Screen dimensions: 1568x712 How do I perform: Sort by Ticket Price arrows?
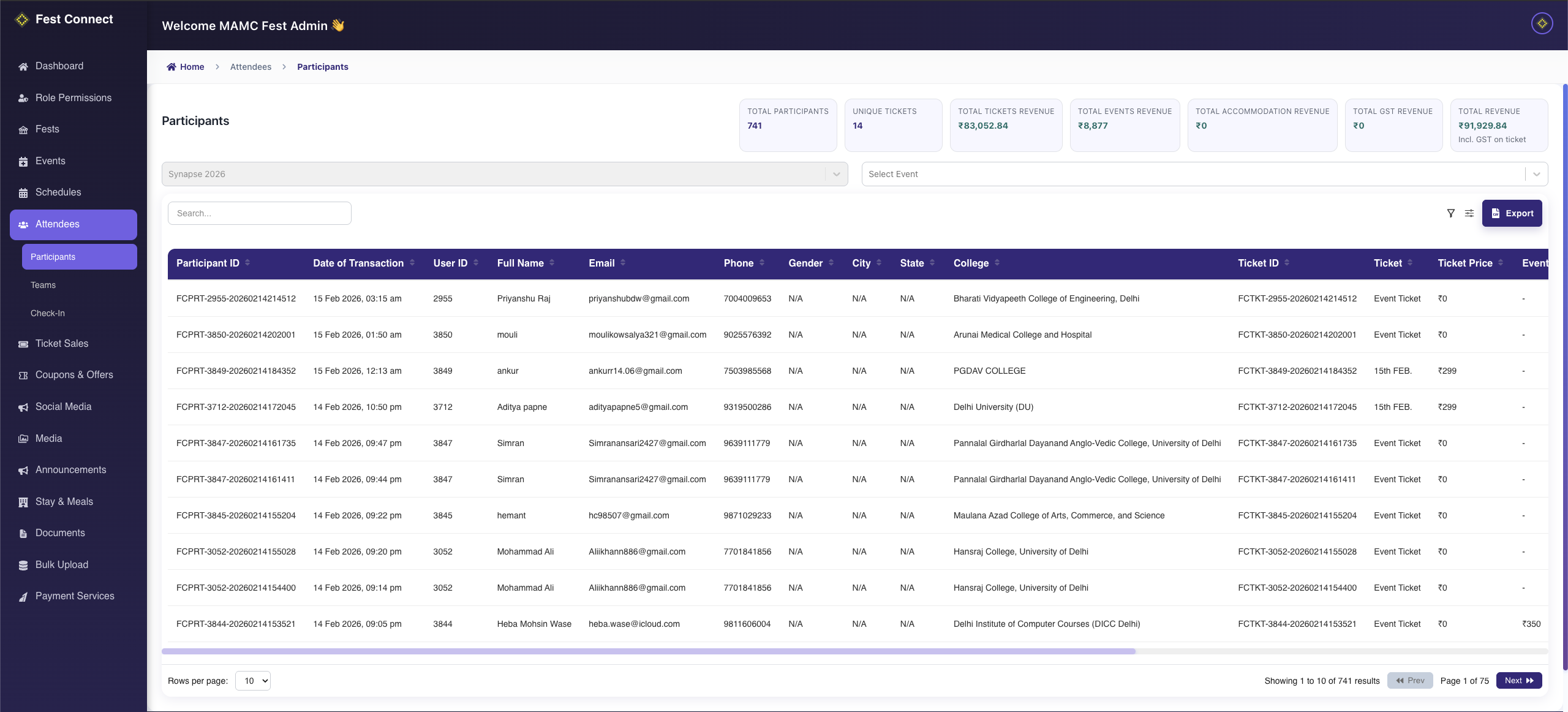pyautogui.click(x=1501, y=263)
